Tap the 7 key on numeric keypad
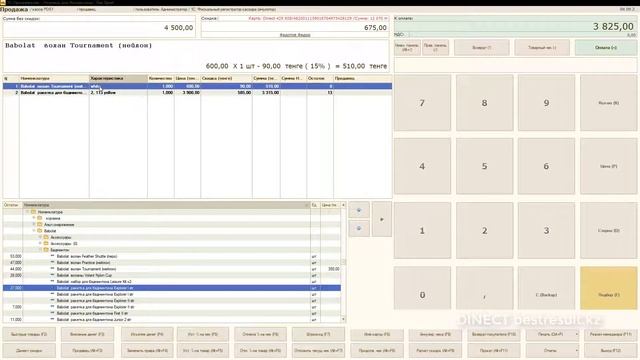Image resolution: width=640 pixels, height=360 pixels. pyautogui.click(x=422, y=102)
